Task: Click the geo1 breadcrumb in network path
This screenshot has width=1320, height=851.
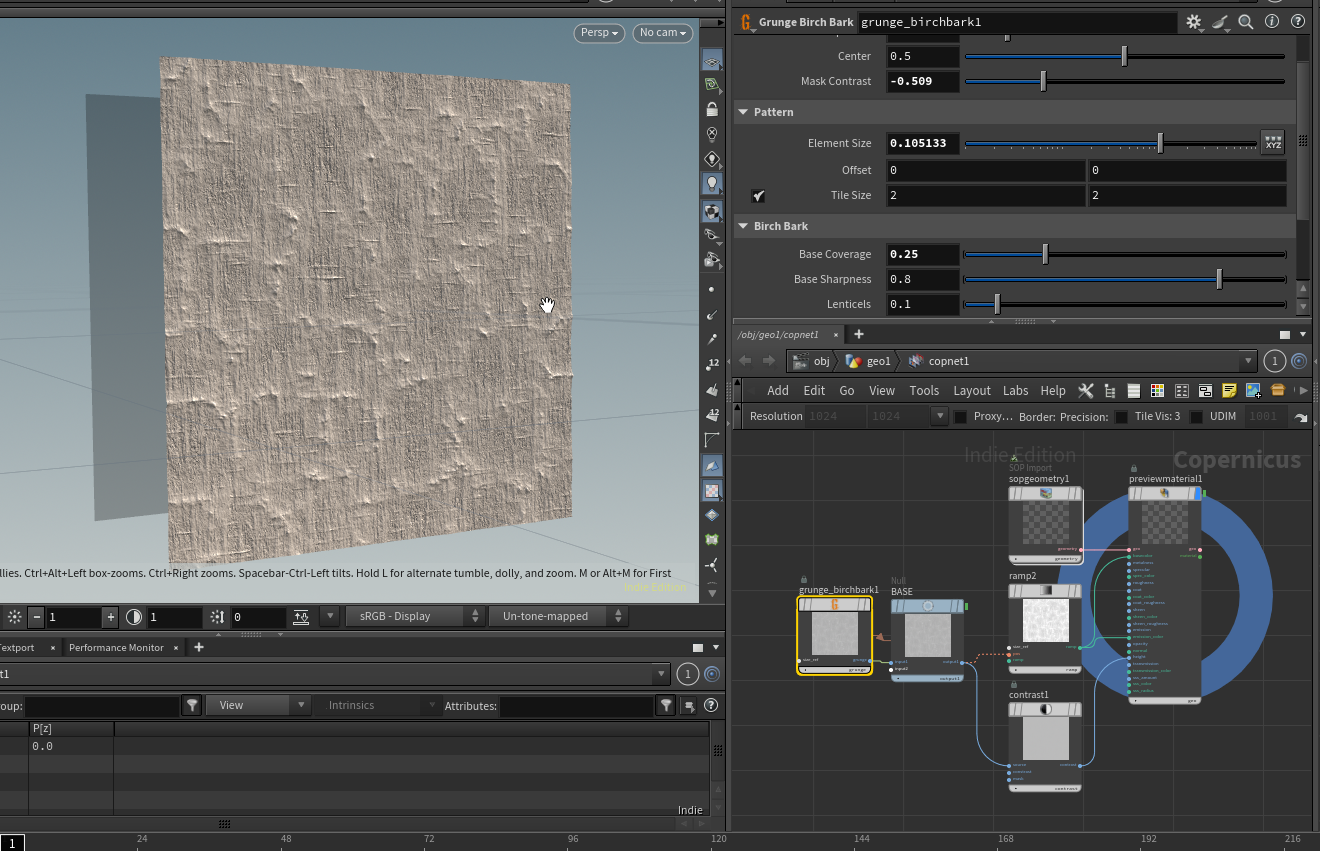Action: 868,361
